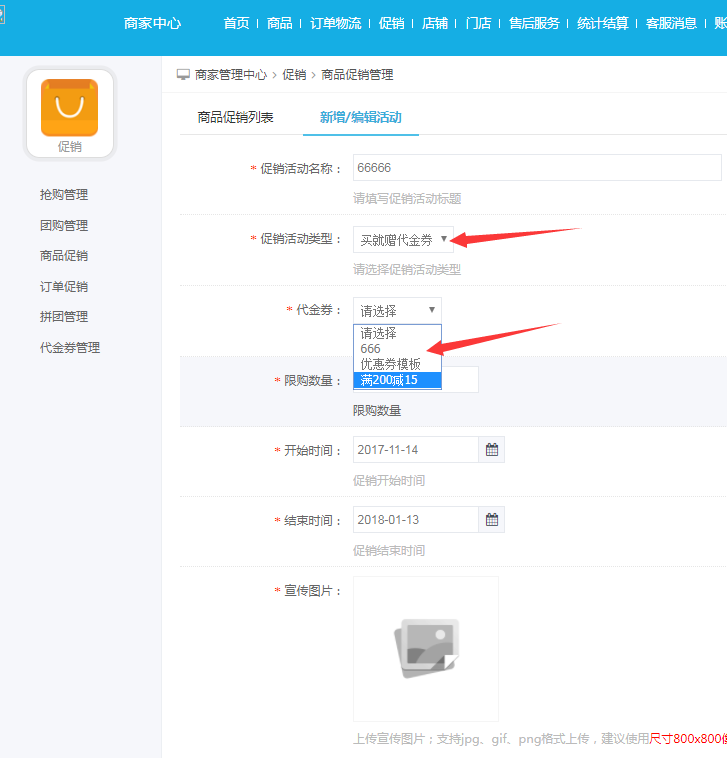This screenshot has width=727, height=758.
Task: Click the 促销 breadcrumb link
Action: 294,75
